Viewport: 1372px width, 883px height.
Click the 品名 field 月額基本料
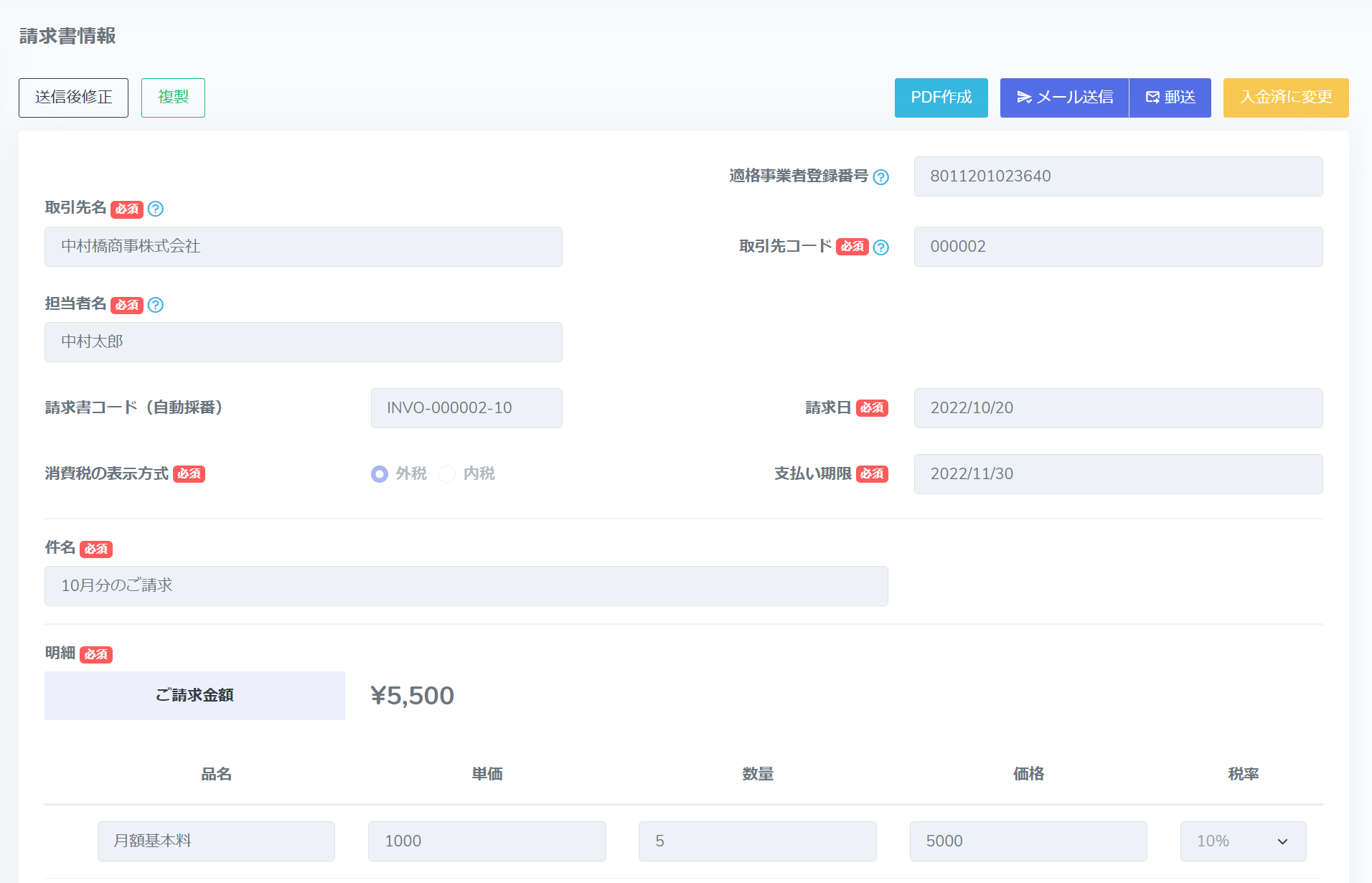coord(216,841)
